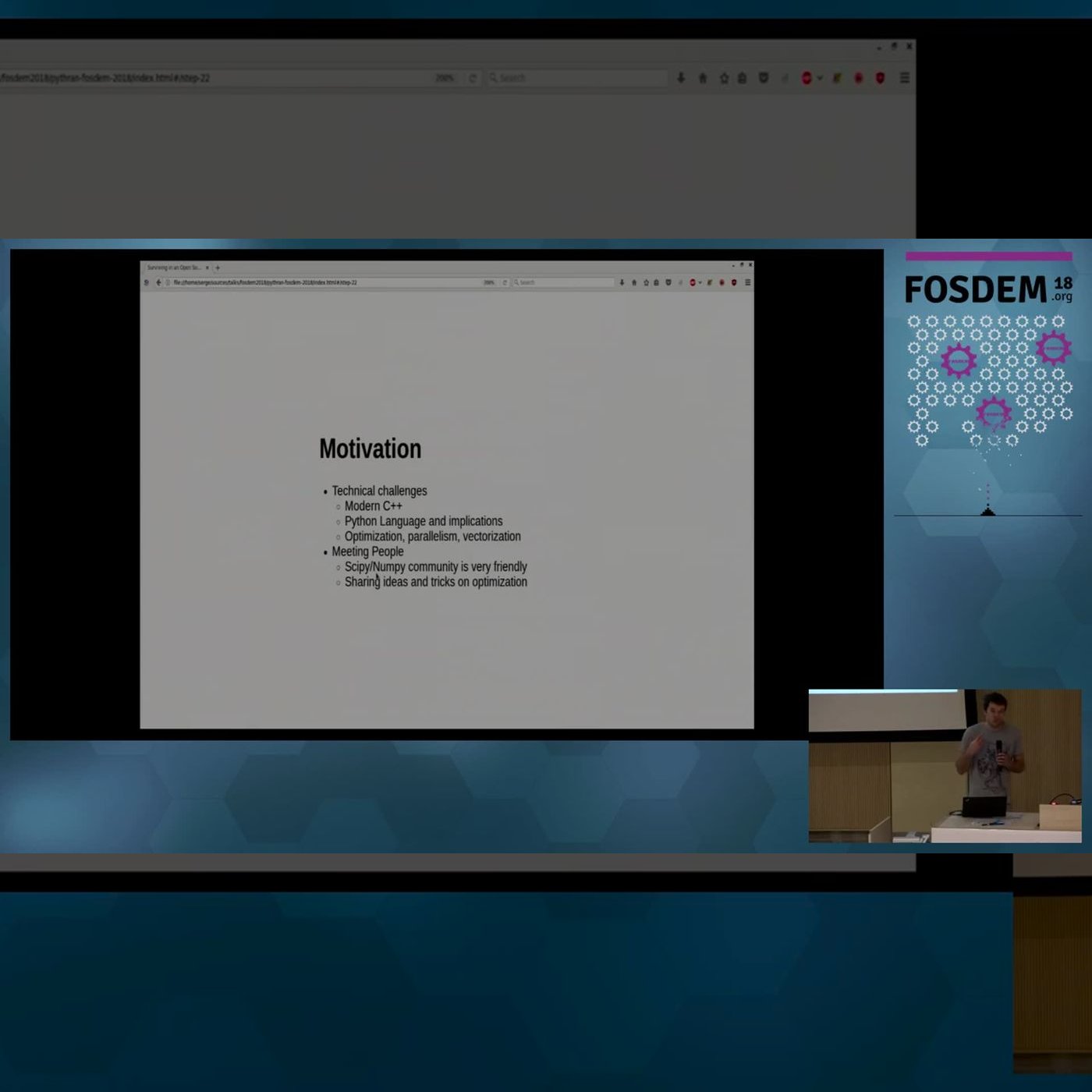Click the shield extension icon in the background browser

881,78
